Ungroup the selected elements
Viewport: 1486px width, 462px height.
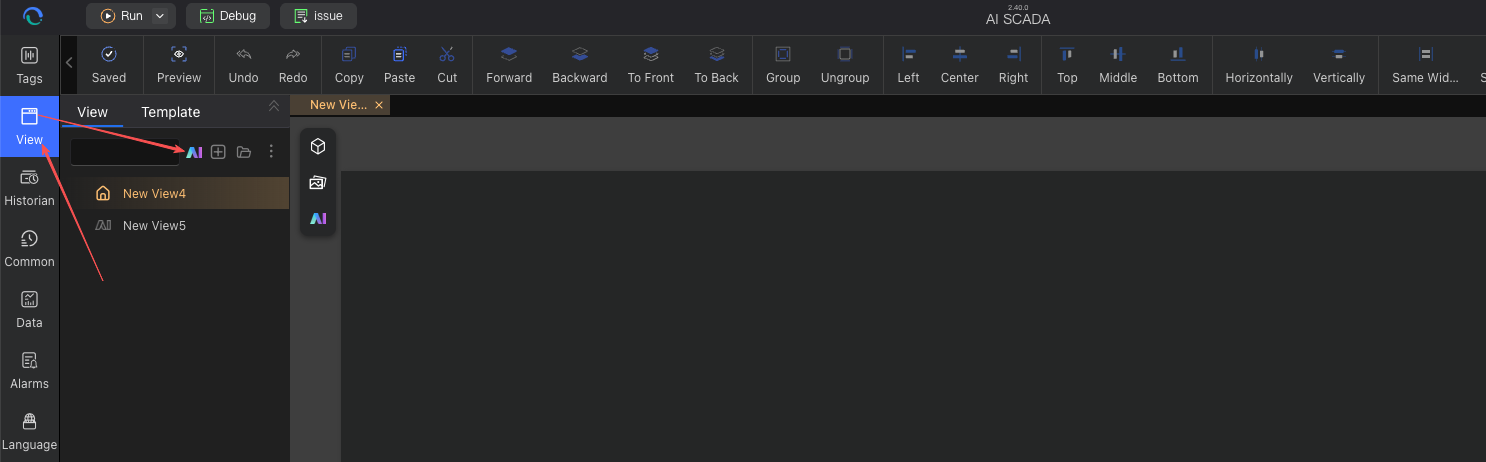[x=845, y=65]
